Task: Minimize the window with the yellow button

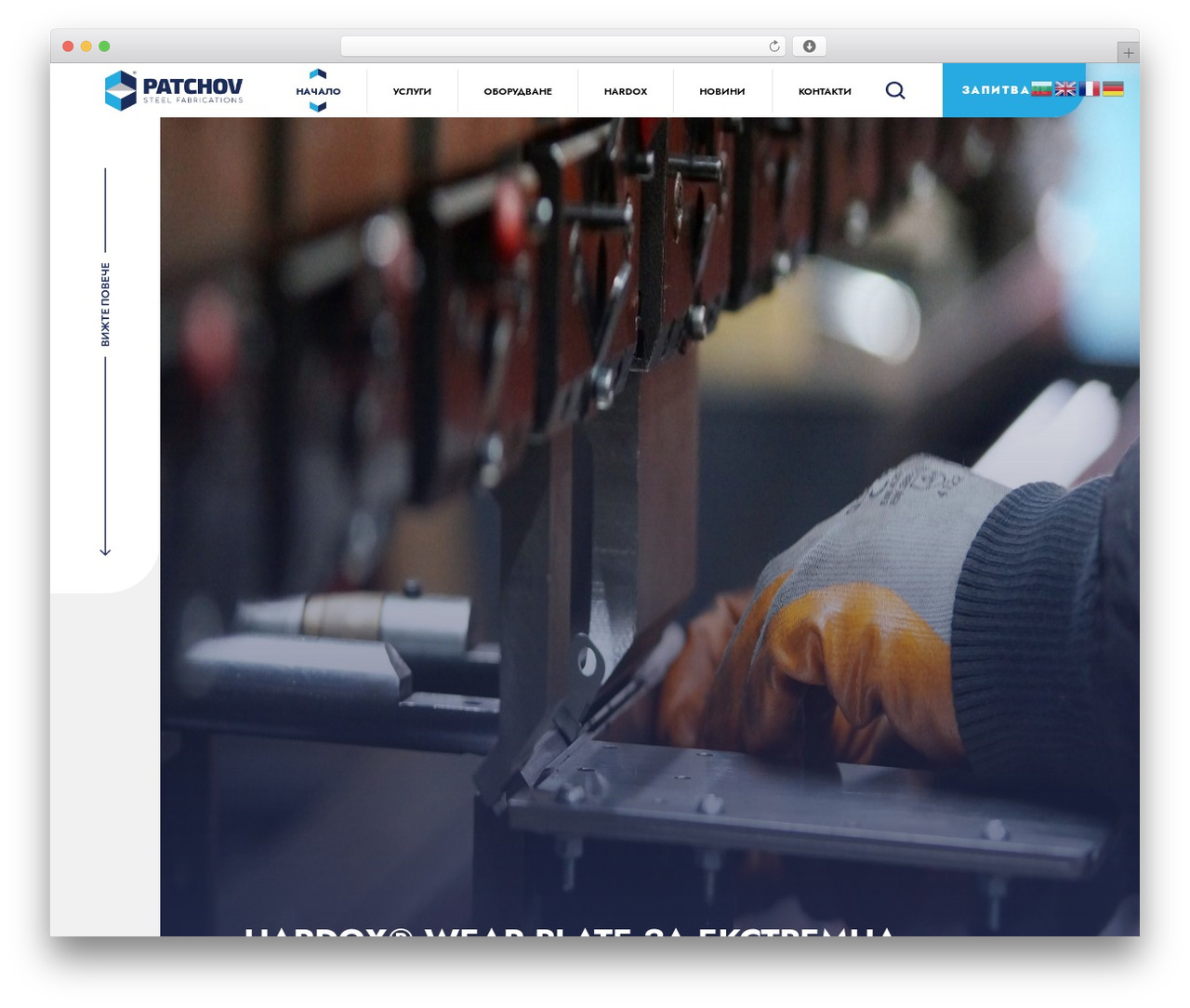Action: tap(86, 46)
